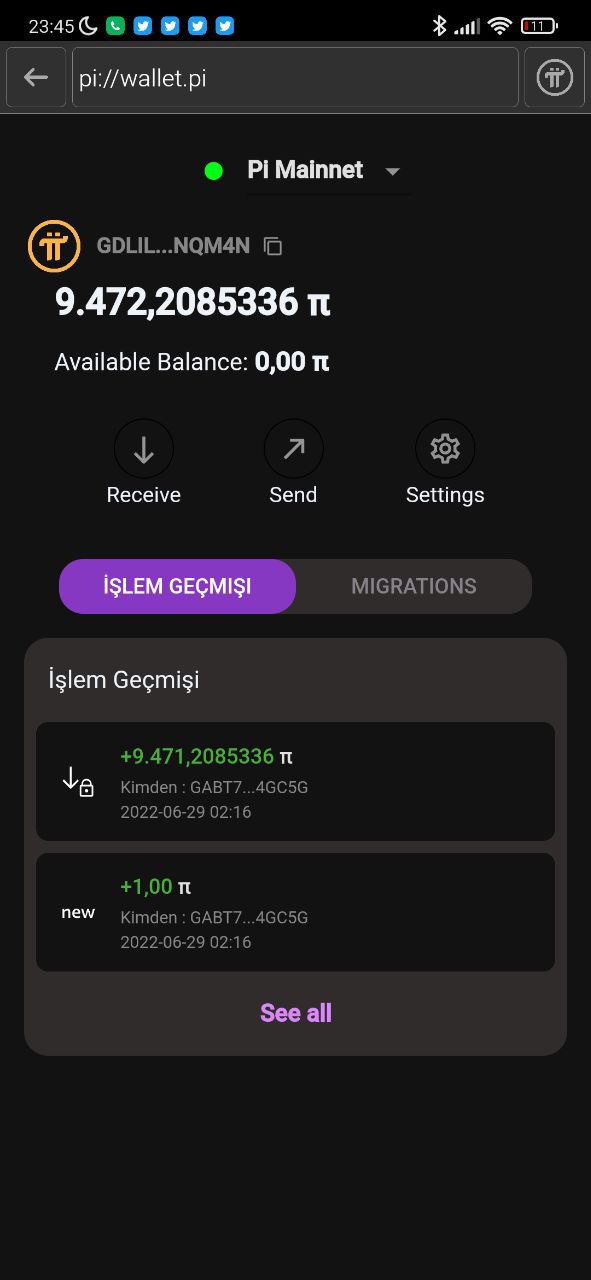This screenshot has height=1280, width=591.
Task: Tap the orange Pi coin logo
Action: [54, 246]
